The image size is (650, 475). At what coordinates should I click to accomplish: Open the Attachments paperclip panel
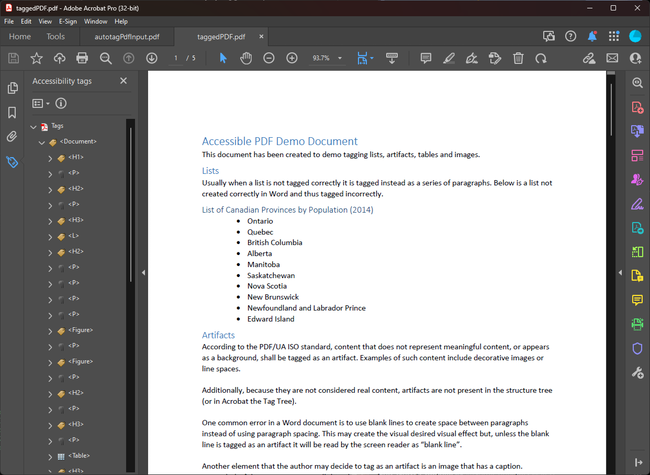pos(12,136)
